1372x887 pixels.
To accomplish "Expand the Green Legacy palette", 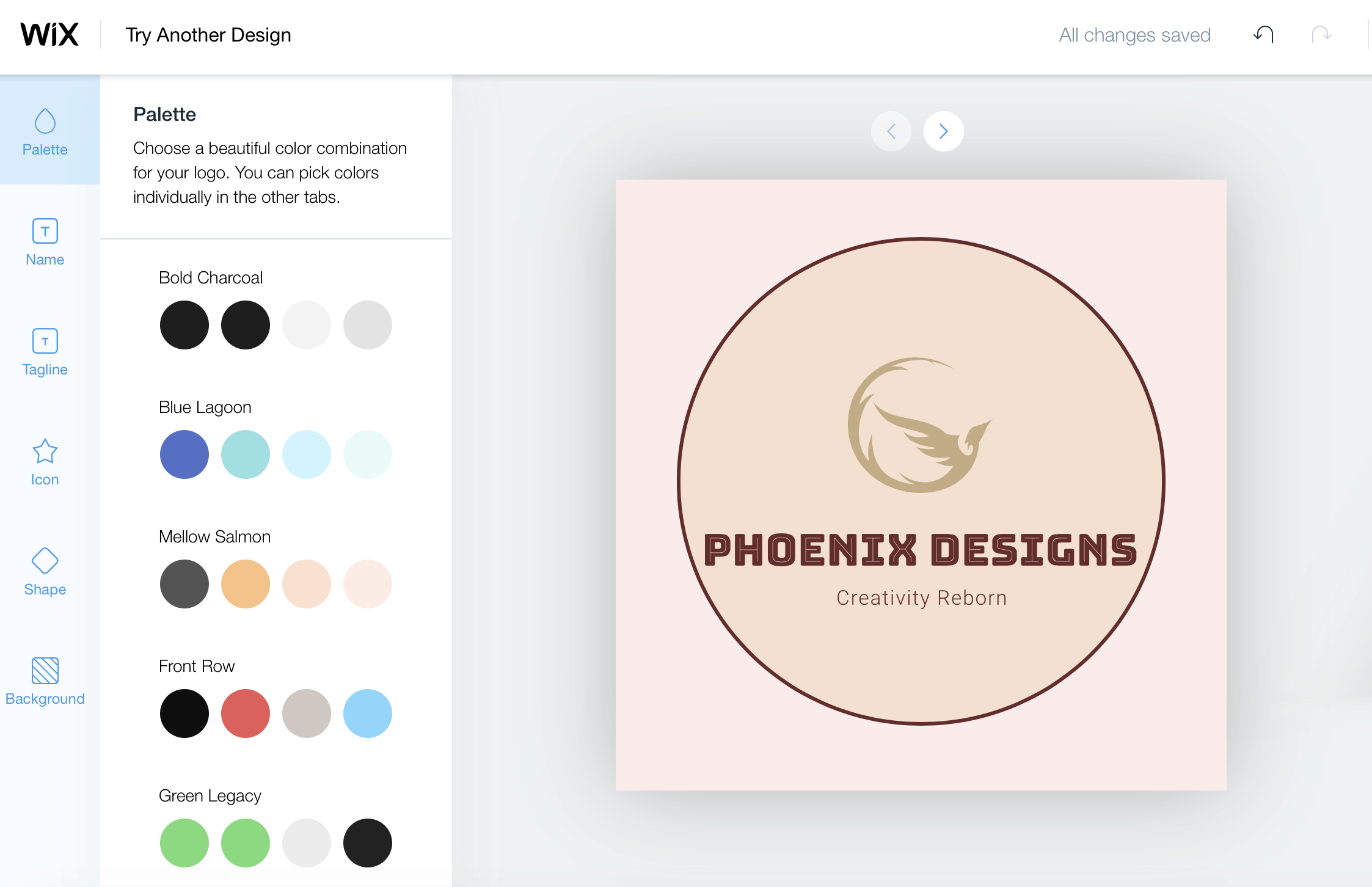I will tap(211, 795).
